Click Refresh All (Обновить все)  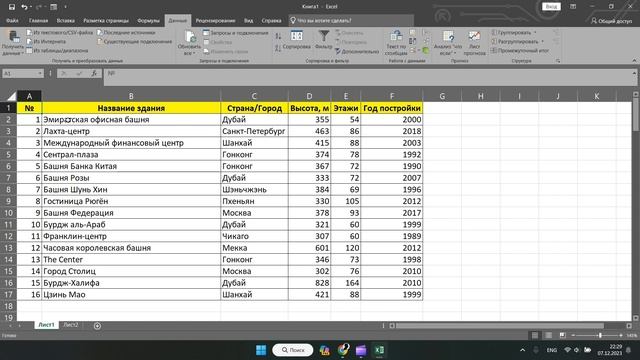(189, 43)
